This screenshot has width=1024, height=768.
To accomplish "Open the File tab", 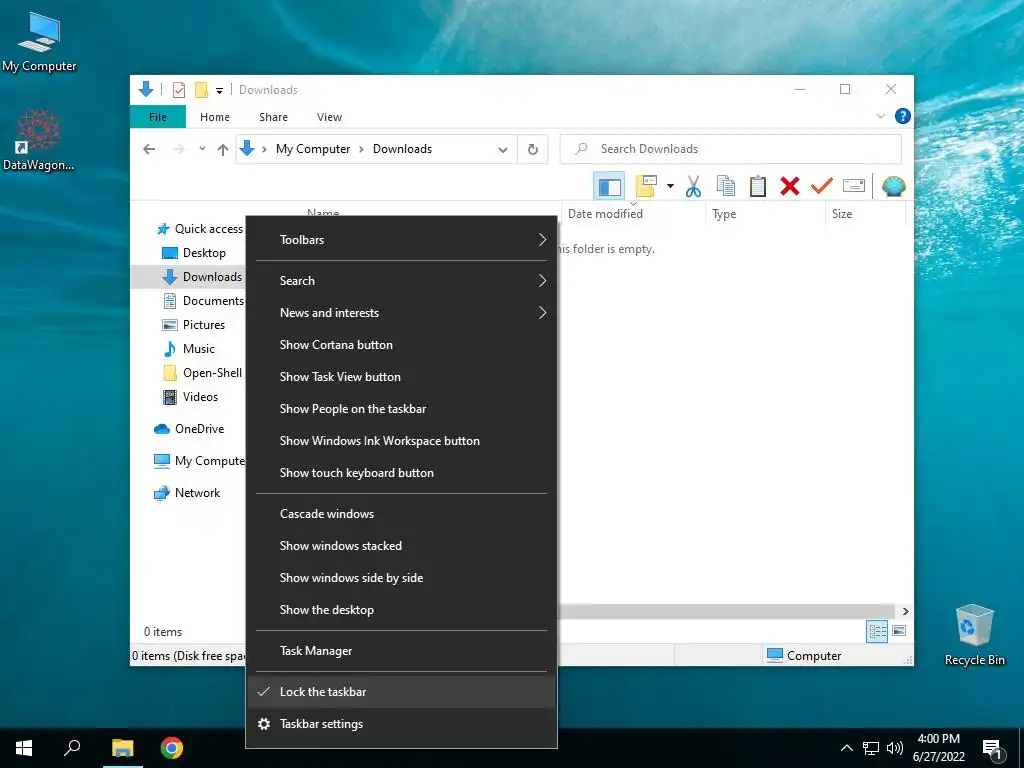I will coord(158,117).
